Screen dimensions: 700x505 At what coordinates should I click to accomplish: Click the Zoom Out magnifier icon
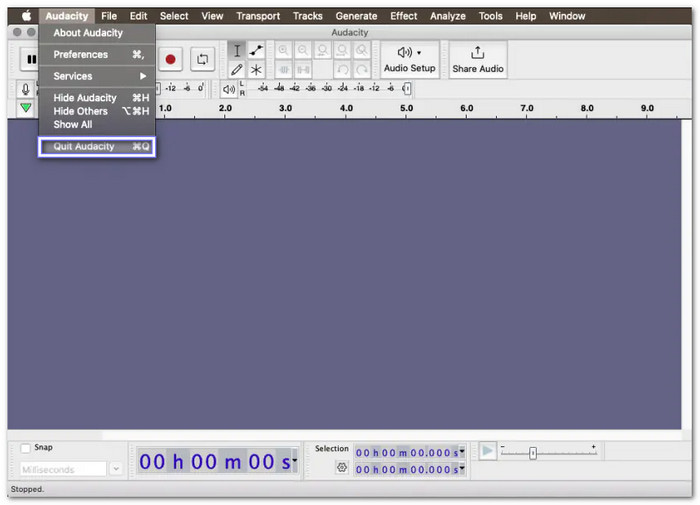[303, 50]
